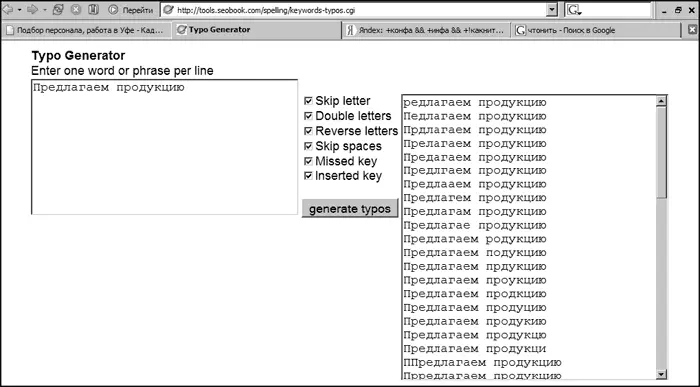Expand the address bar history dropdown
The width and height of the screenshot is (700, 387).
click(x=552, y=10)
